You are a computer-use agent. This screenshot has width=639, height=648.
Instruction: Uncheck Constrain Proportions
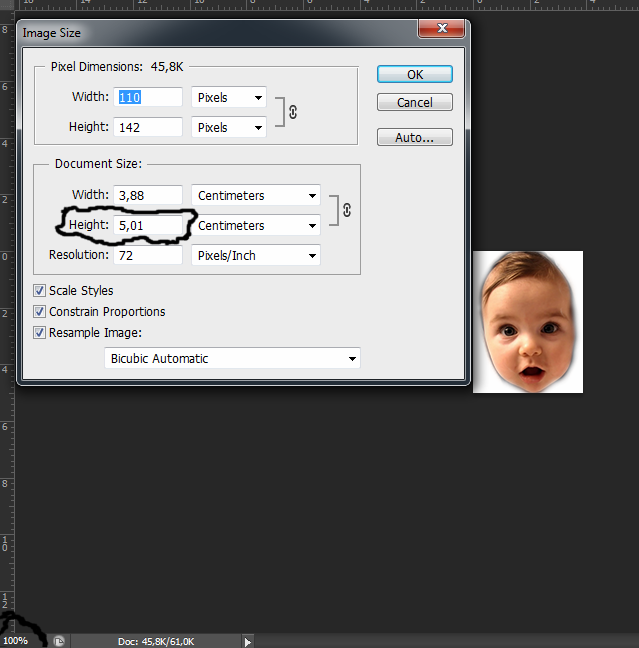coord(39,311)
